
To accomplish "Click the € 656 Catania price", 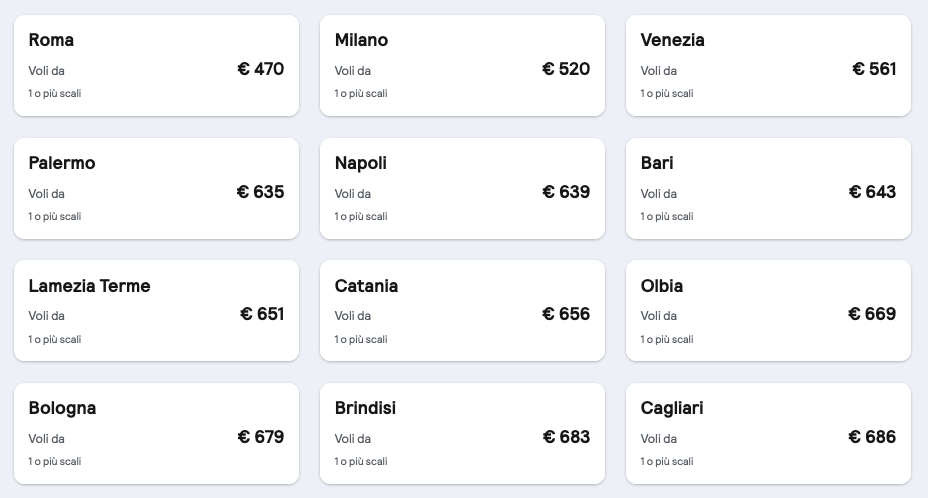I will (566, 314).
